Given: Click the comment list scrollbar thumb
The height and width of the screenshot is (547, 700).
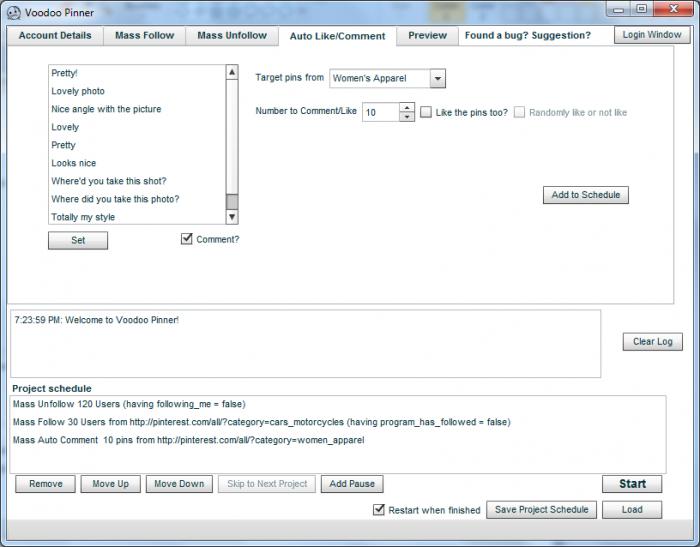Looking at the screenshot, I should point(232,202).
